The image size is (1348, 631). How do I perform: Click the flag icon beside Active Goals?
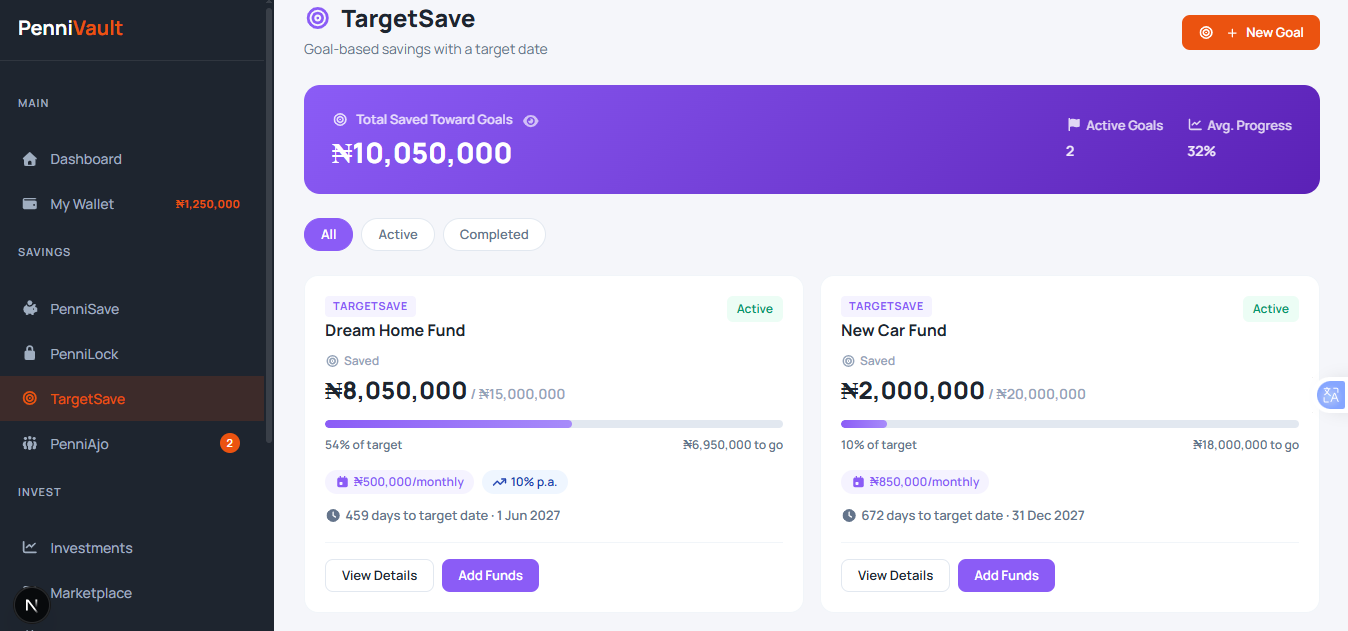point(1073,124)
